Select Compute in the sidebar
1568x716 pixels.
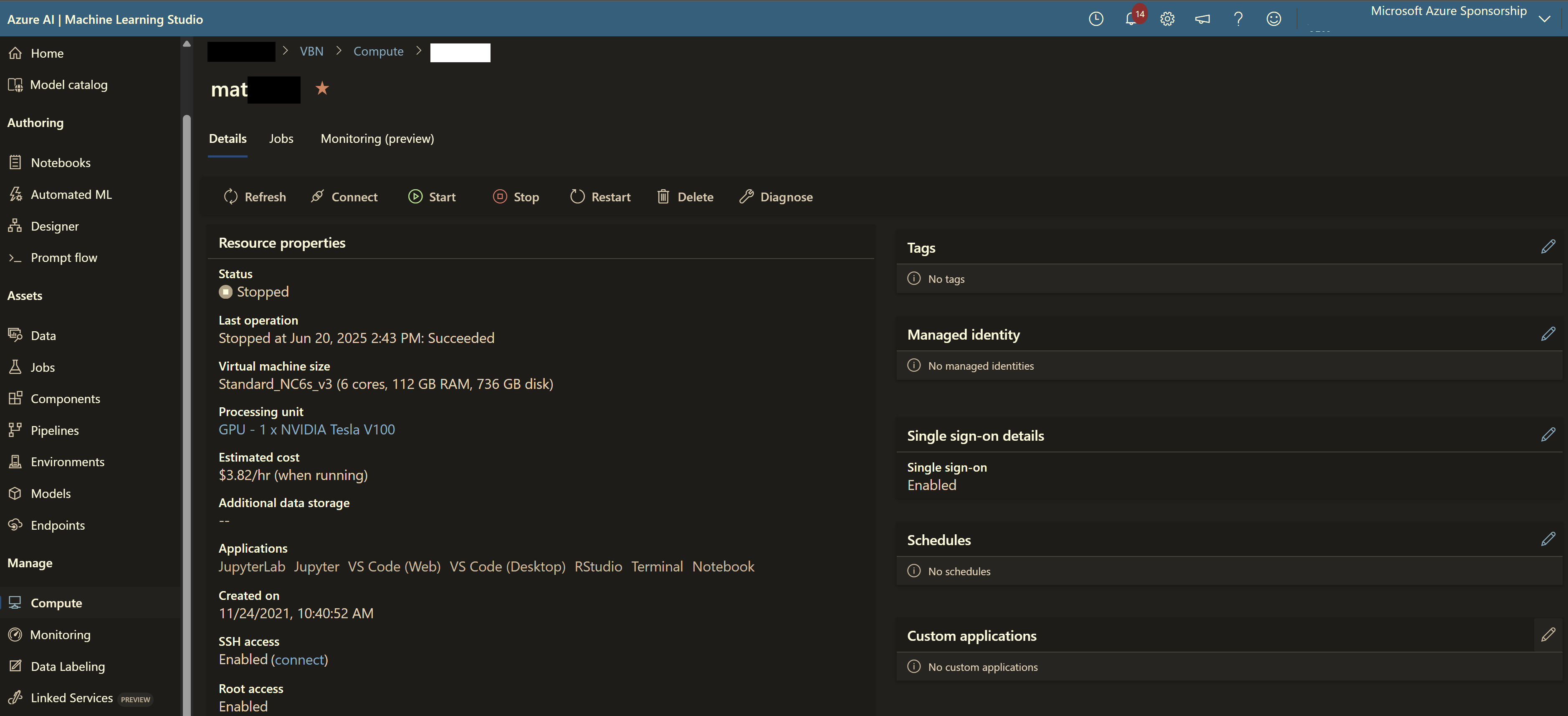click(90, 603)
